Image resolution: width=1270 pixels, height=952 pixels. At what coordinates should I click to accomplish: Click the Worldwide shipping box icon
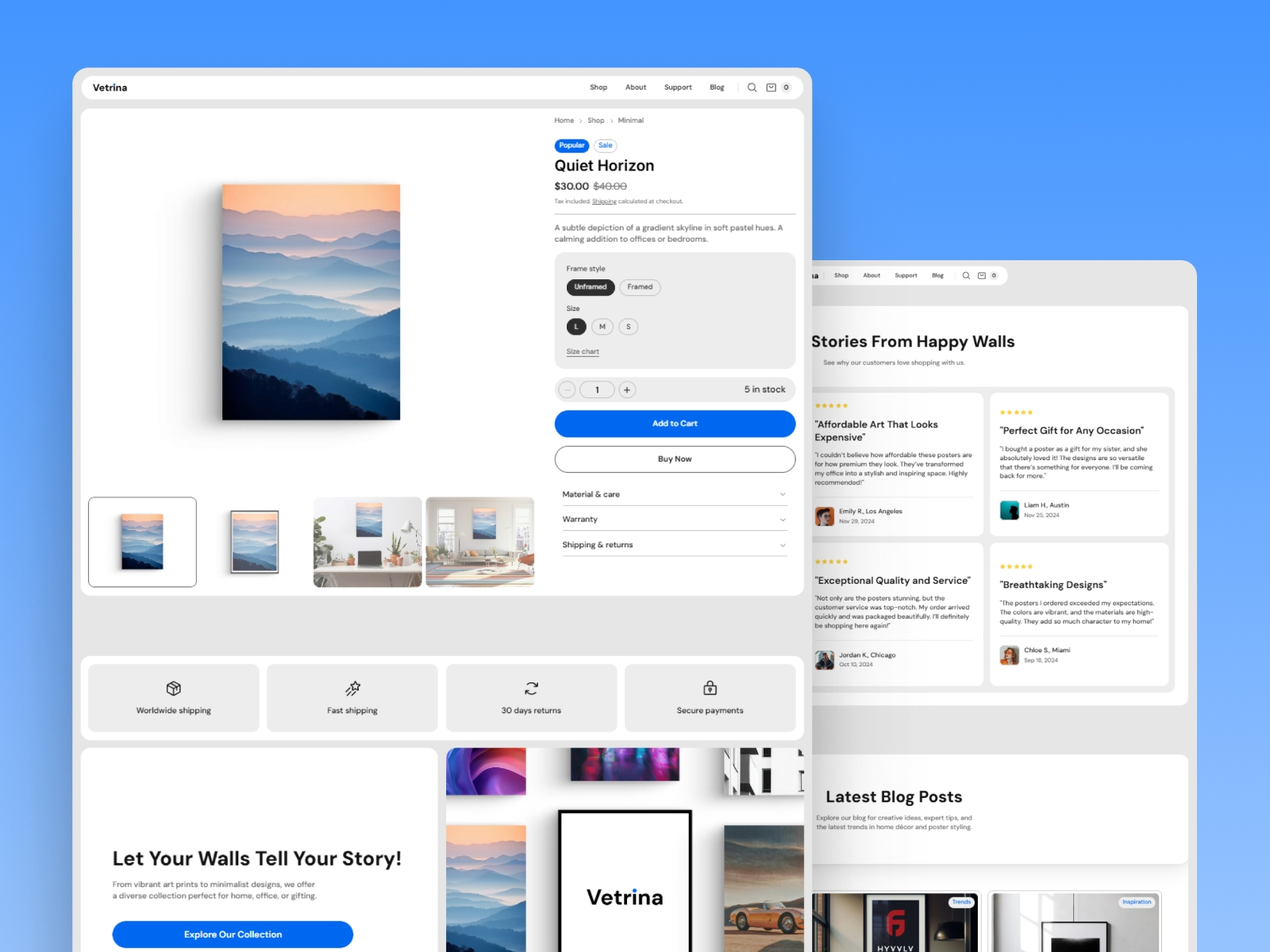174,688
